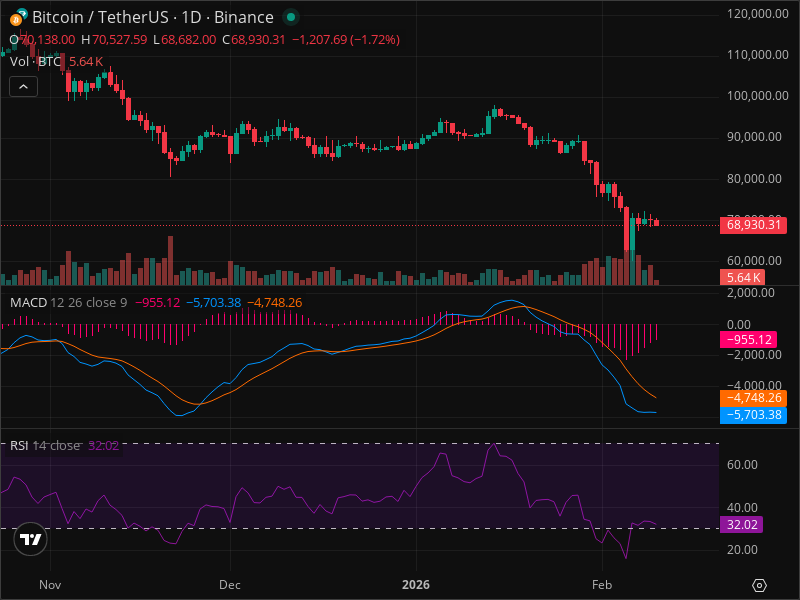Click the 100,000.00 price axis value
The width and height of the screenshot is (800, 600).
(x=757, y=96)
